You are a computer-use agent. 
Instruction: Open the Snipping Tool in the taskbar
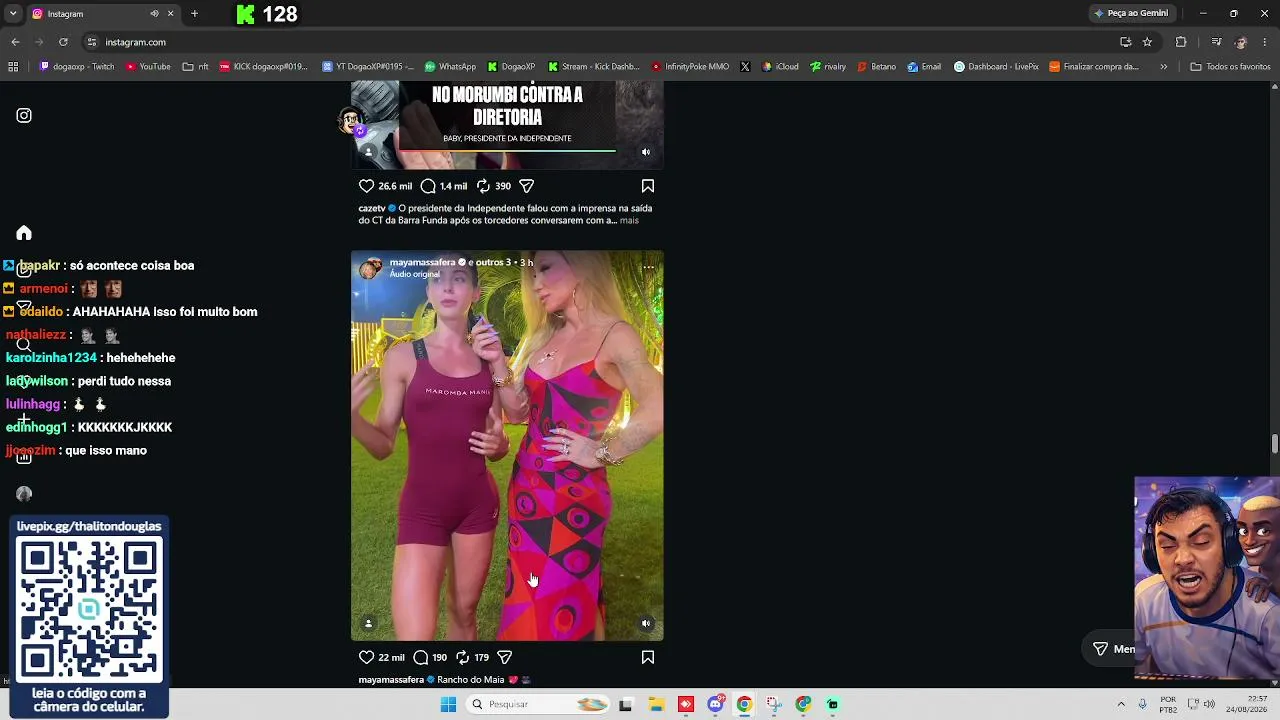774,704
